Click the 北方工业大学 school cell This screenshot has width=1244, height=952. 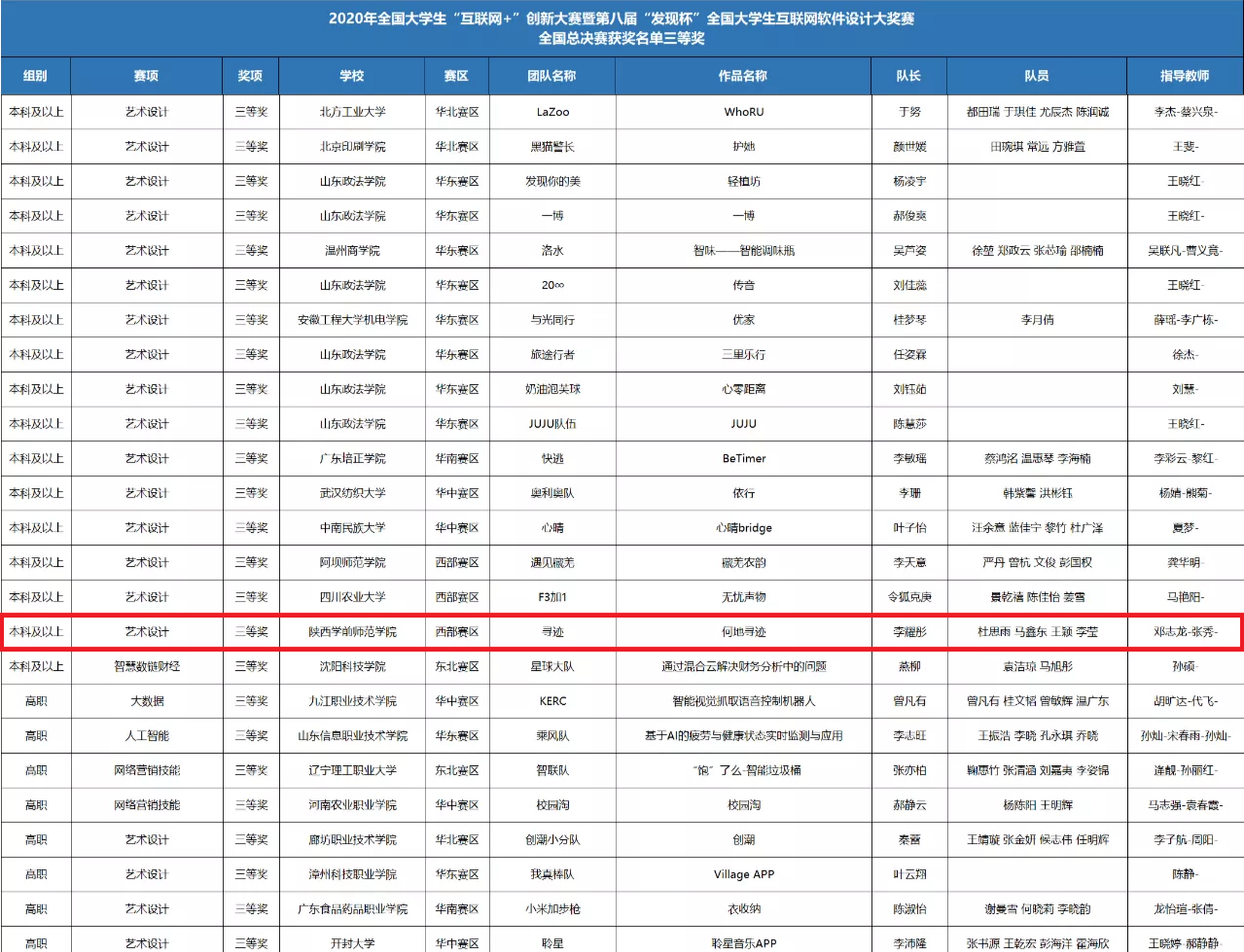coord(352,112)
